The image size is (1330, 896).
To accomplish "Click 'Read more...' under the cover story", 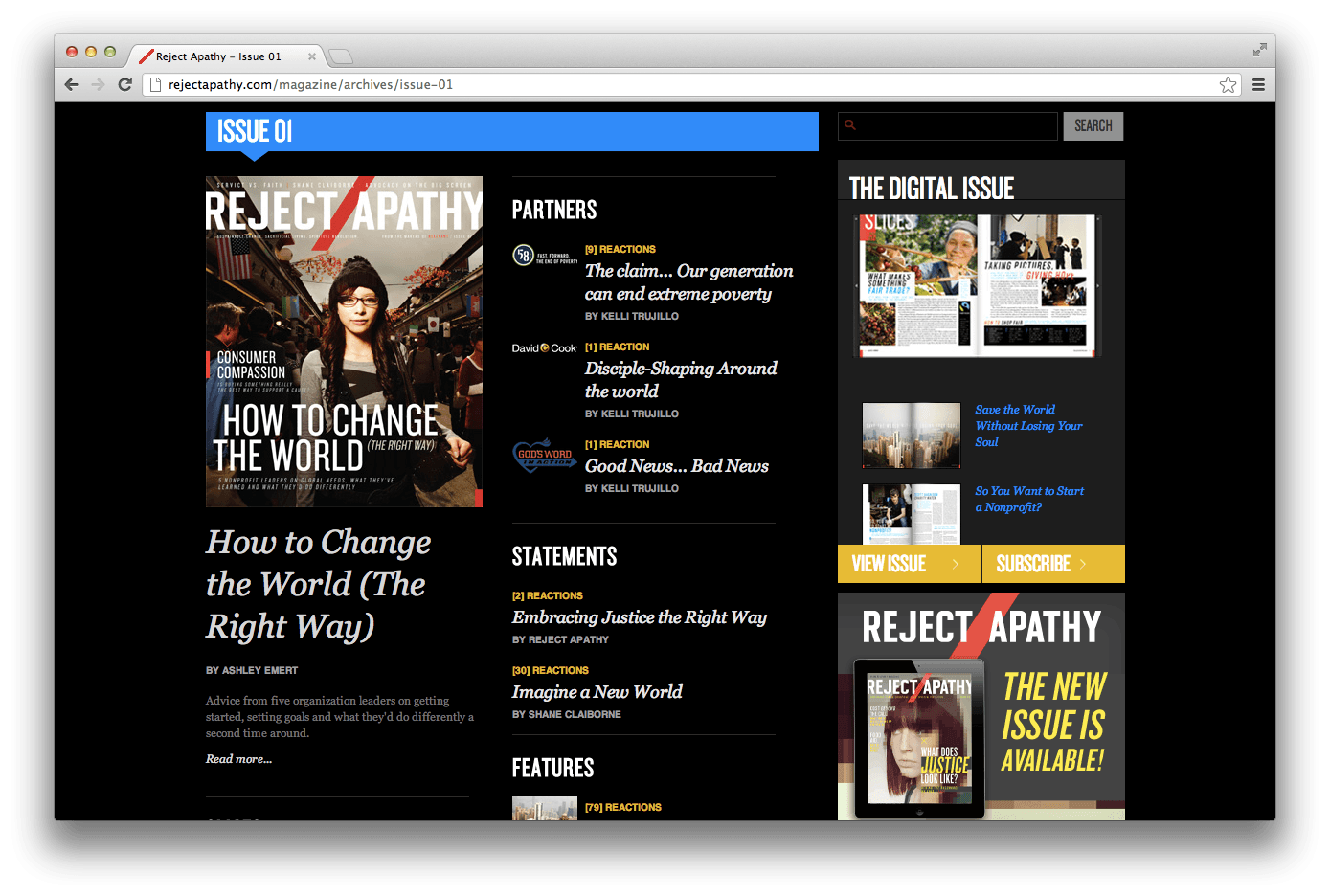I will point(238,759).
